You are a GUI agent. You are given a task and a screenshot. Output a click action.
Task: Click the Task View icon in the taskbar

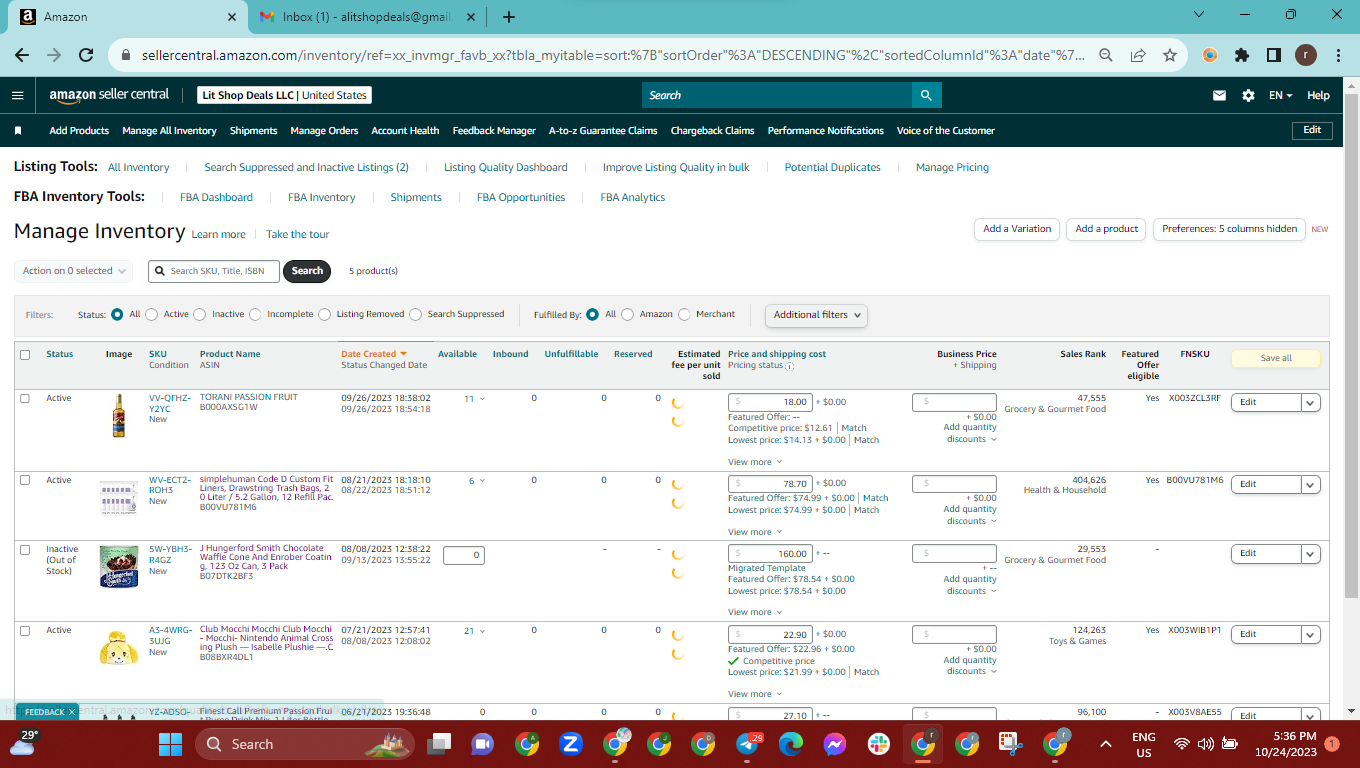pos(438,744)
